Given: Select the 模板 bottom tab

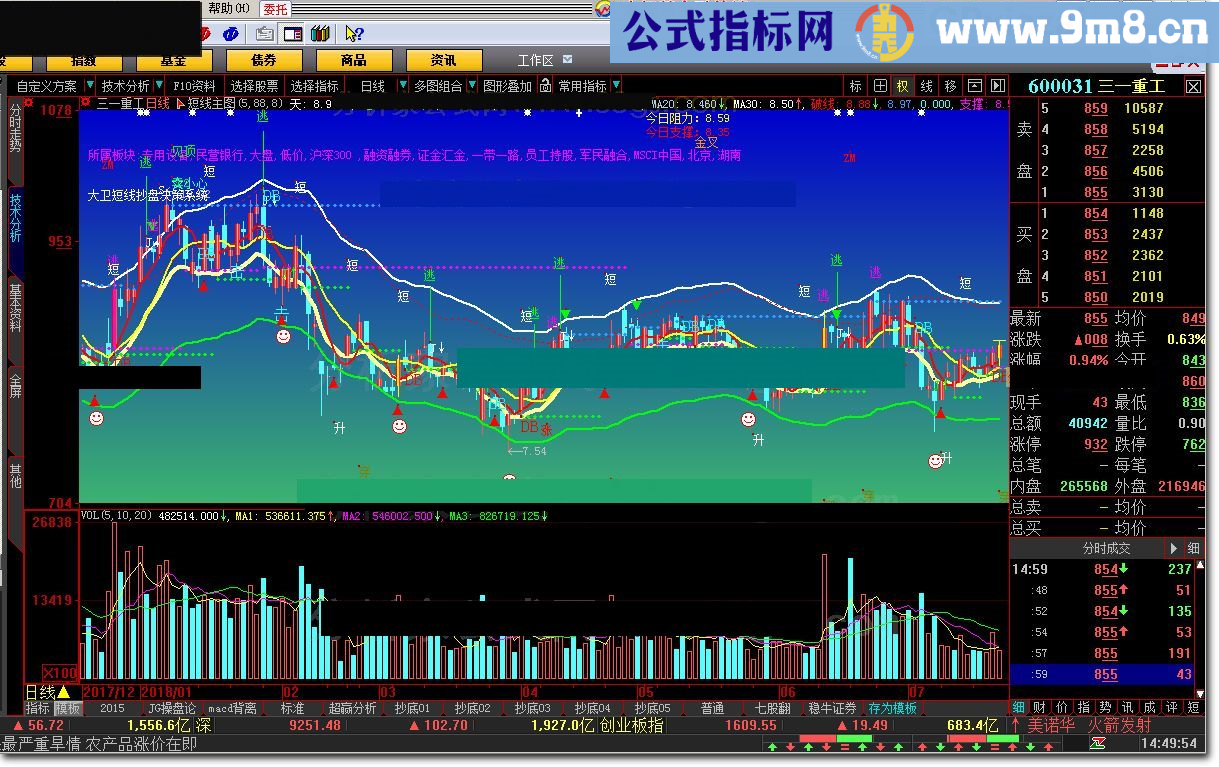Looking at the screenshot, I should point(68,709).
